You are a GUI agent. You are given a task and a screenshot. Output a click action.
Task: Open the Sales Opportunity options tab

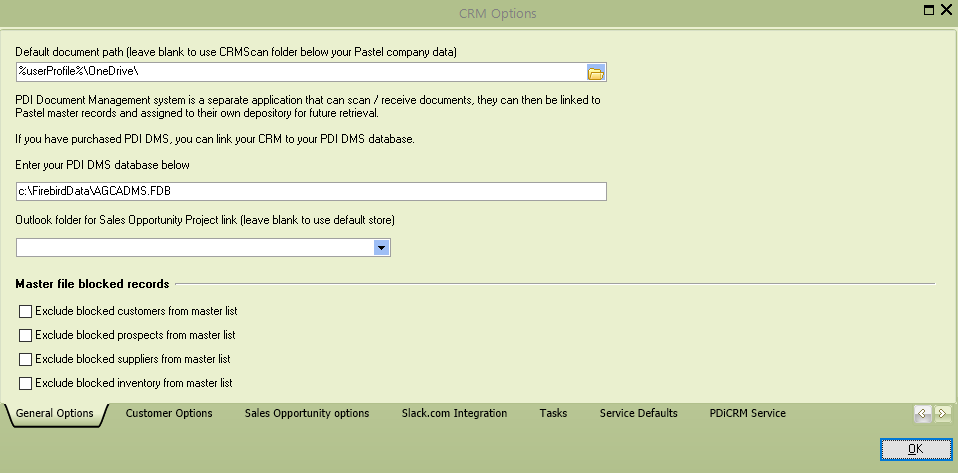(x=307, y=413)
